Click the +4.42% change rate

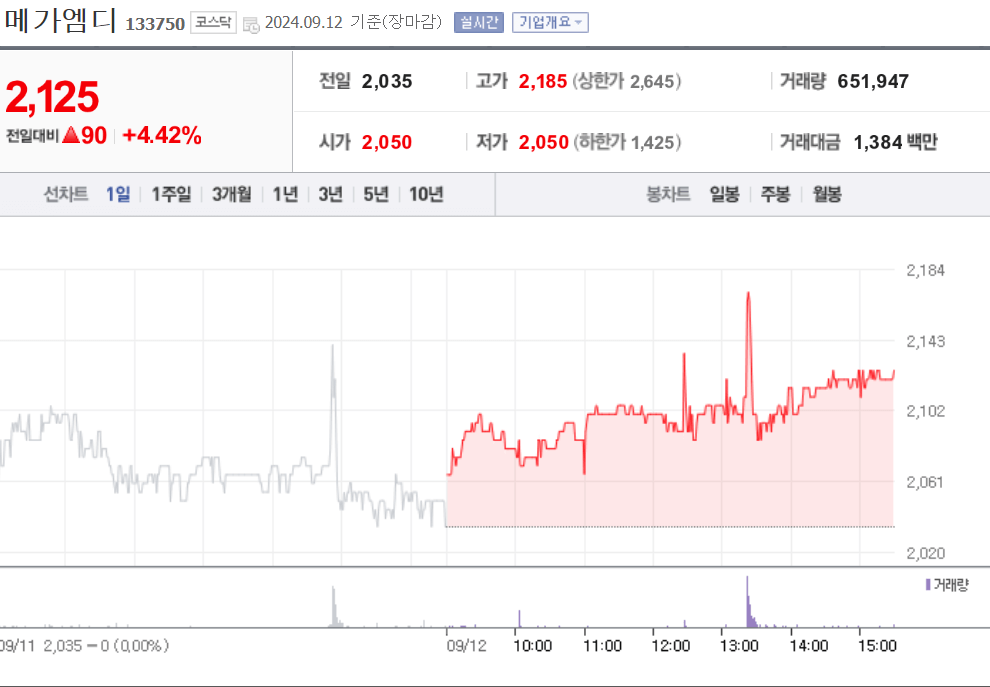(x=162, y=135)
